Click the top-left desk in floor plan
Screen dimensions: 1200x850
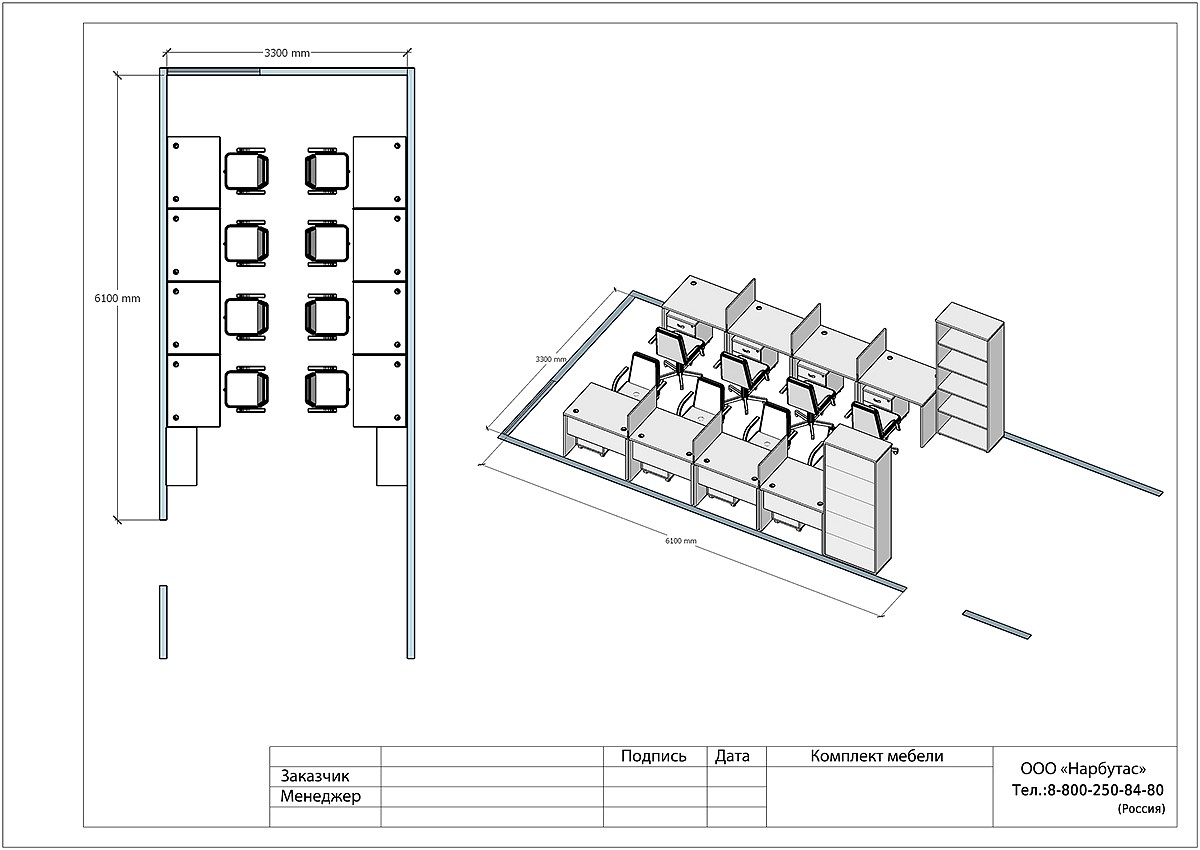pyautogui.click(x=193, y=172)
